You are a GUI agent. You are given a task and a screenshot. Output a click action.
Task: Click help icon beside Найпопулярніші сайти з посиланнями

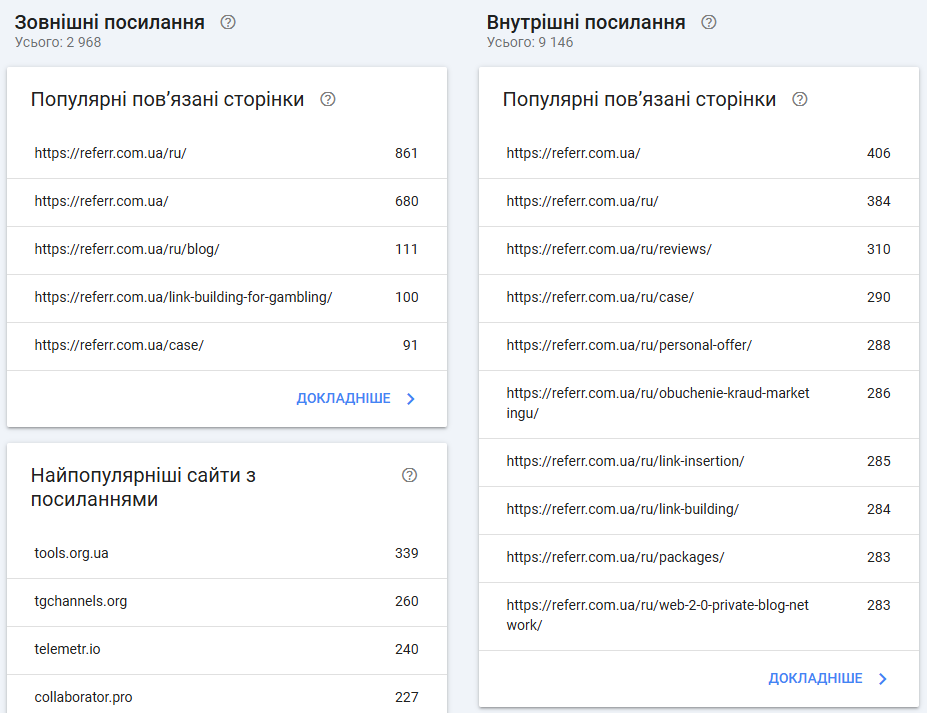click(409, 475)
